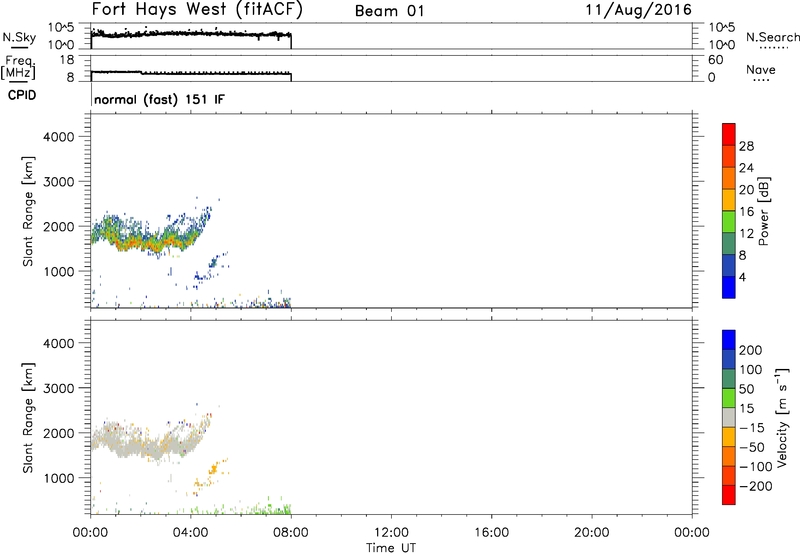800x554 pixels.
Task: Click the frequency trace line
Action: point(191,73)
